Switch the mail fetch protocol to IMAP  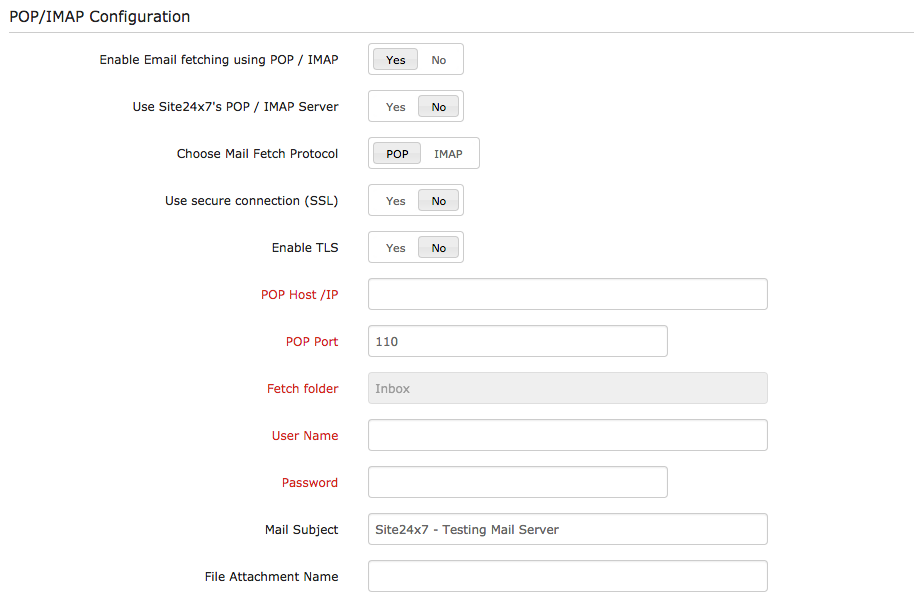pos(448,154)
